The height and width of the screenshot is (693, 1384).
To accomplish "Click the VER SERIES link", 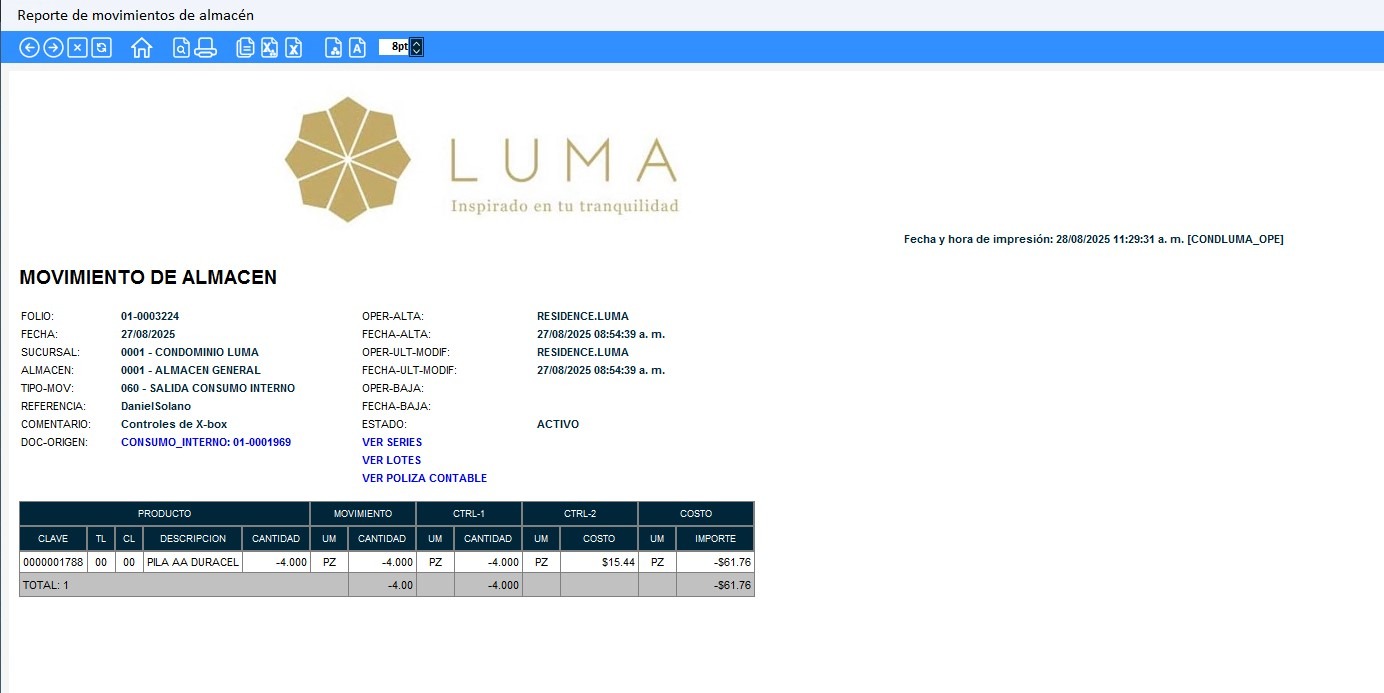I will tap(392, 442).
